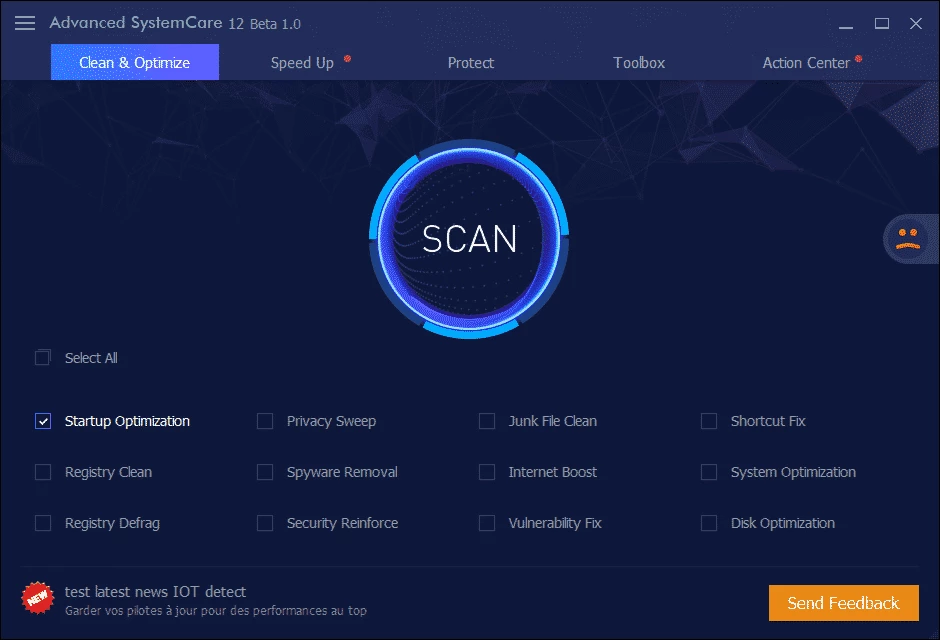
Task: Maximize the application window
Action: pos(882,23)
